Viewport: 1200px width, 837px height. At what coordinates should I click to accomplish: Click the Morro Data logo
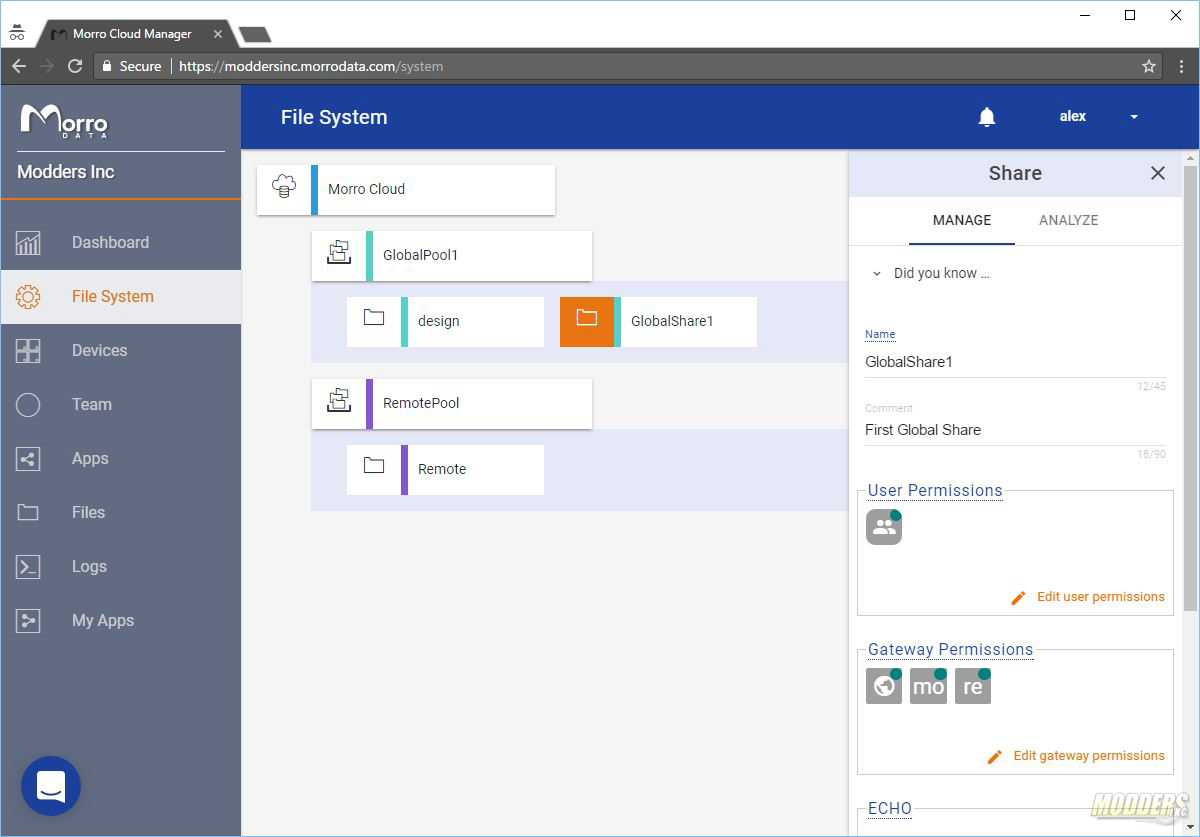click(x=64, y=121)
